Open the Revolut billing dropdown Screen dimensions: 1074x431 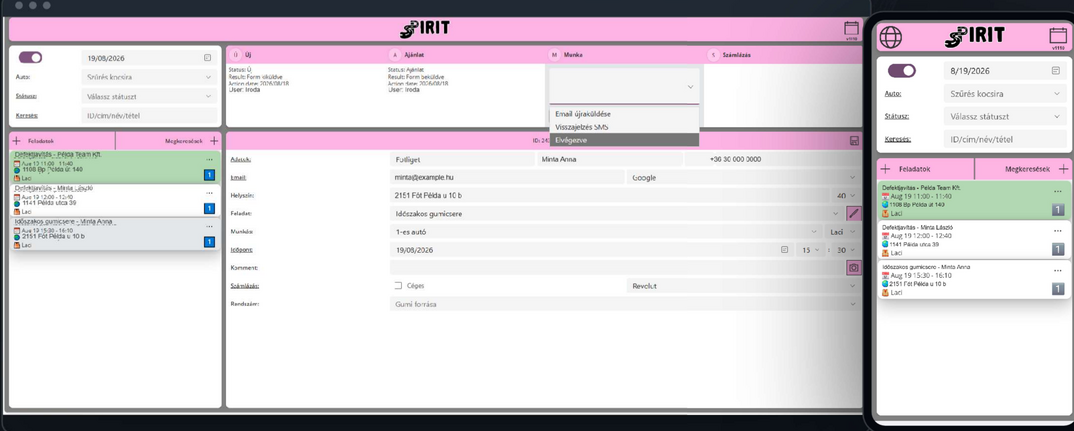[x=743, y=286]
